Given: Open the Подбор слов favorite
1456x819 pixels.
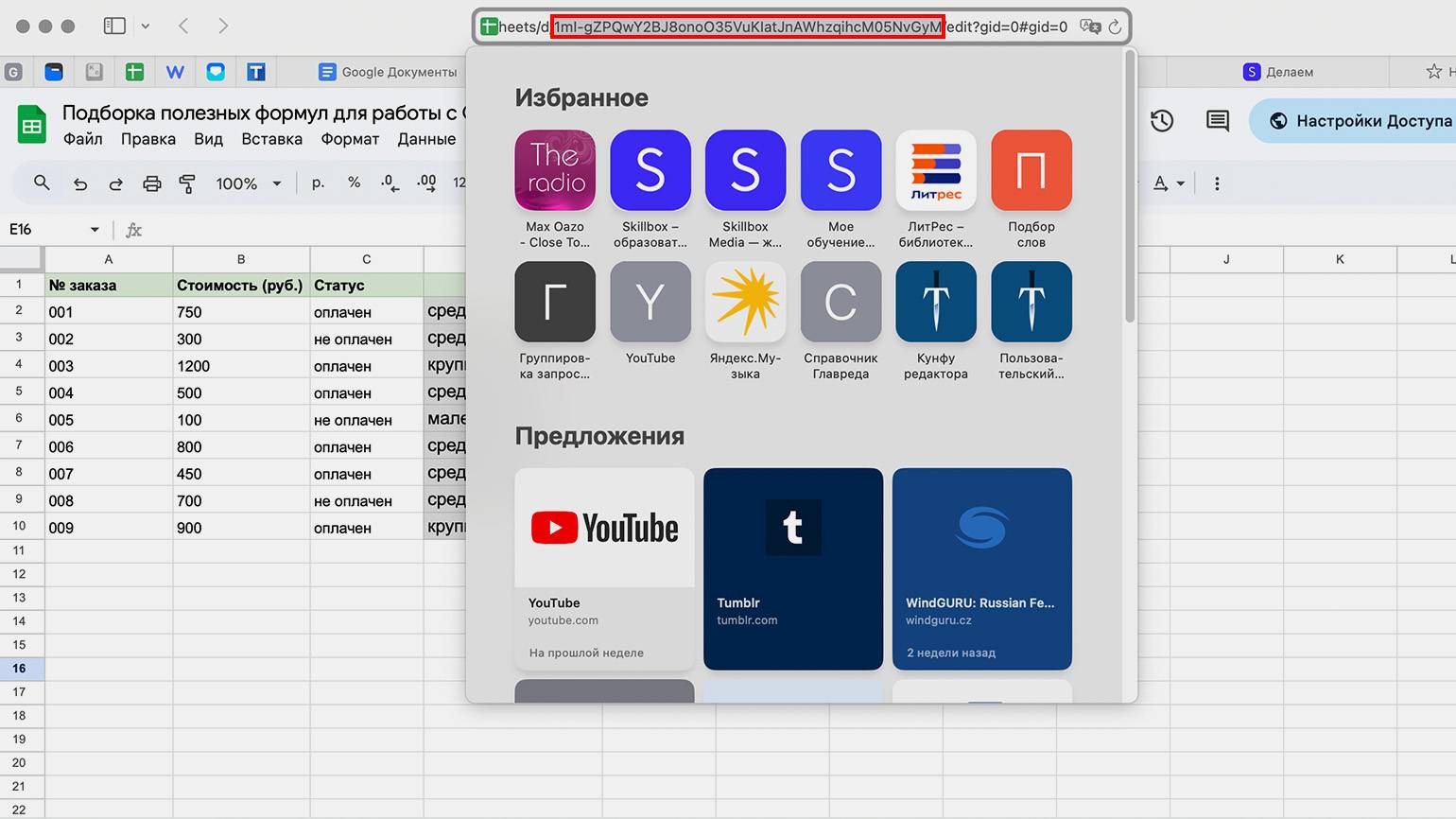Looking at the screenshot, I should point(1031,189).
